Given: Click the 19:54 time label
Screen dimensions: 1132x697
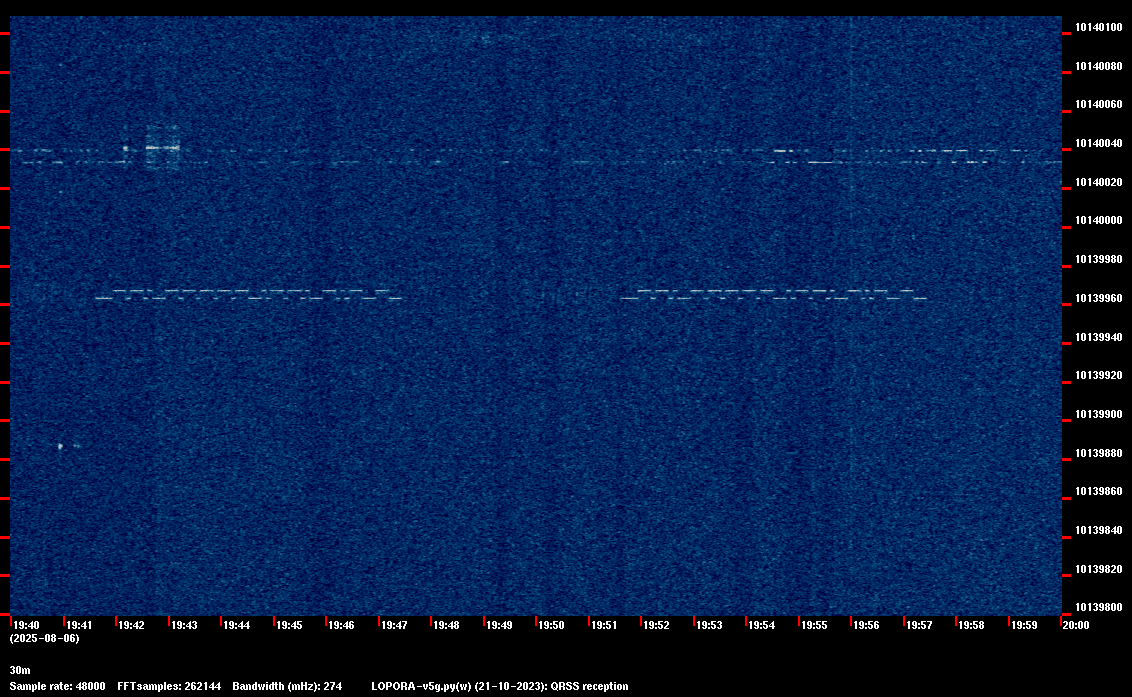Looking at the screenshot, I should point(762,625).
